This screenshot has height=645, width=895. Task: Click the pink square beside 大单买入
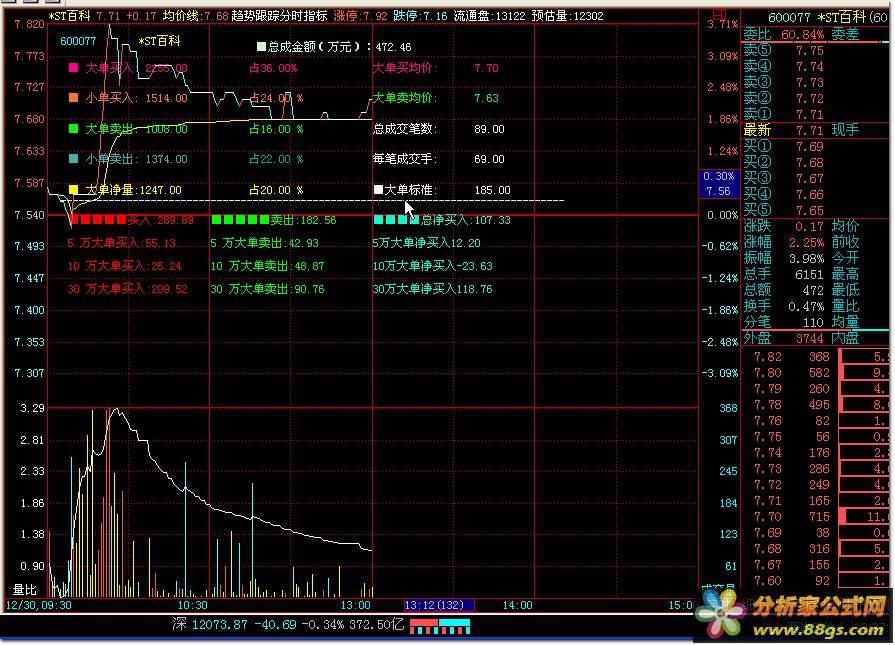point(73,68)
